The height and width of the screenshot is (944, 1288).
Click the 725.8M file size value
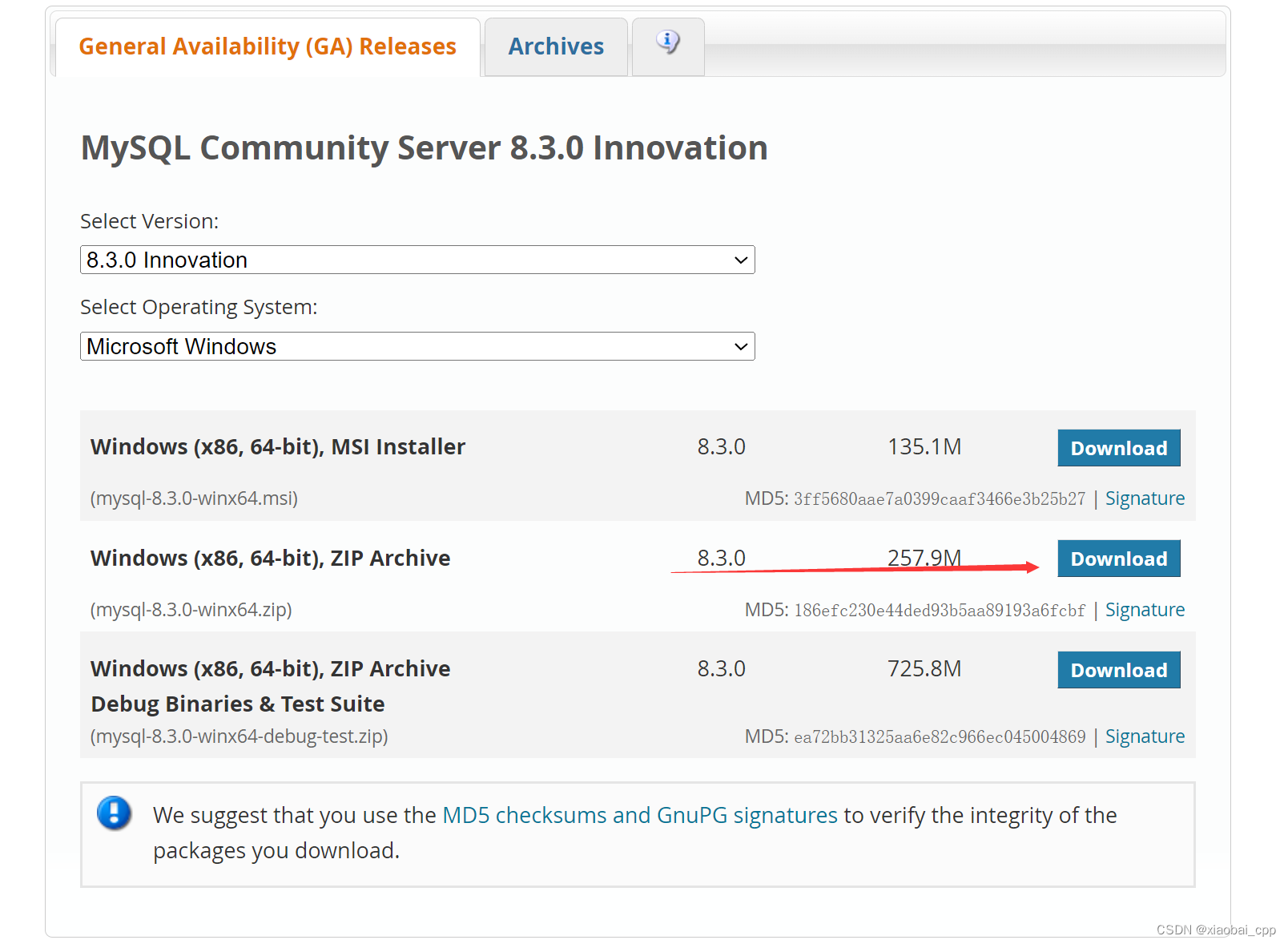tap(924, 669)
